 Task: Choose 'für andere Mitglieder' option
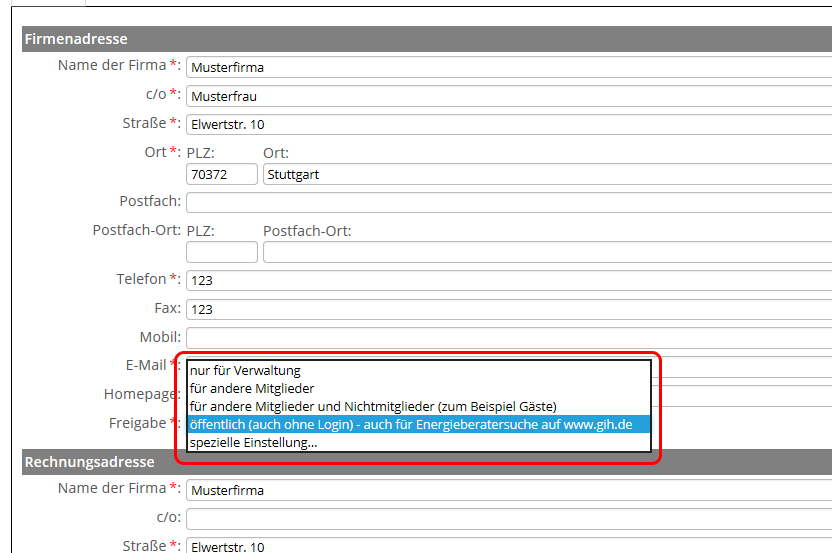252,388
